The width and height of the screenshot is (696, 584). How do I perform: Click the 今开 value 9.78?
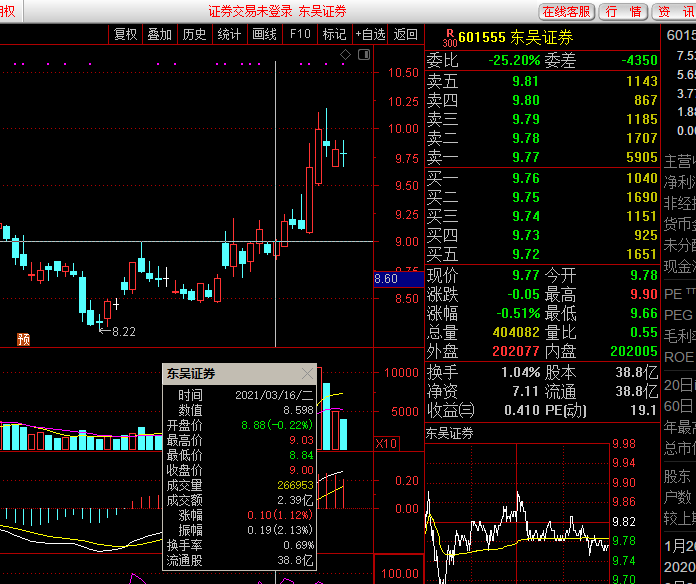[x=644, y=276]
